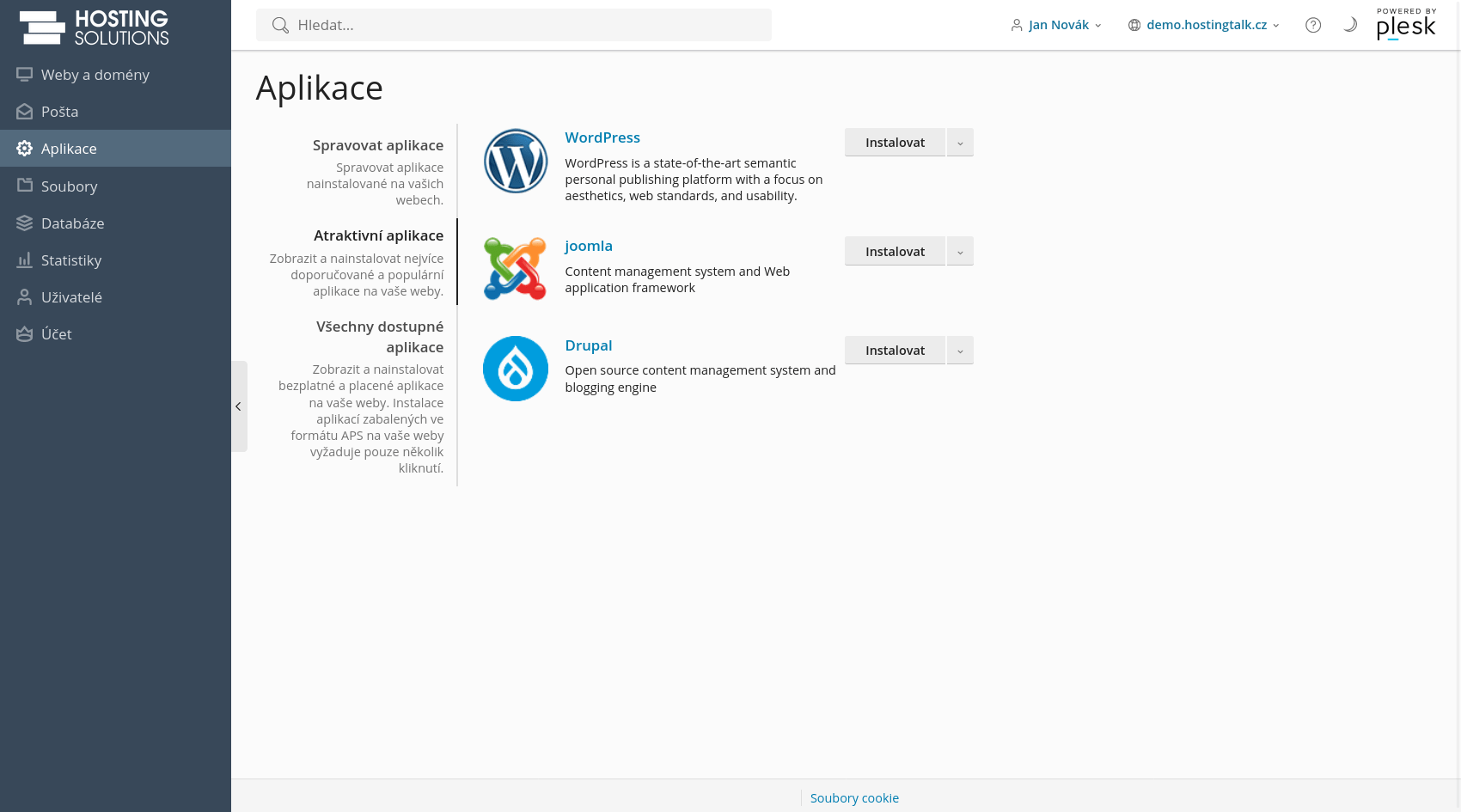Viewport: 1461px width, 812px height.
Task: Click the Soubory folder icon
Action: [24, 186]
